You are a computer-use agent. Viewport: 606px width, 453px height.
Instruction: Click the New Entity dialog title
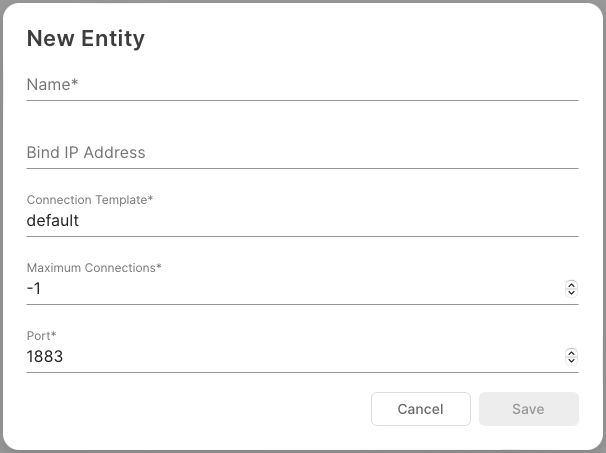[x=86, y=39]
